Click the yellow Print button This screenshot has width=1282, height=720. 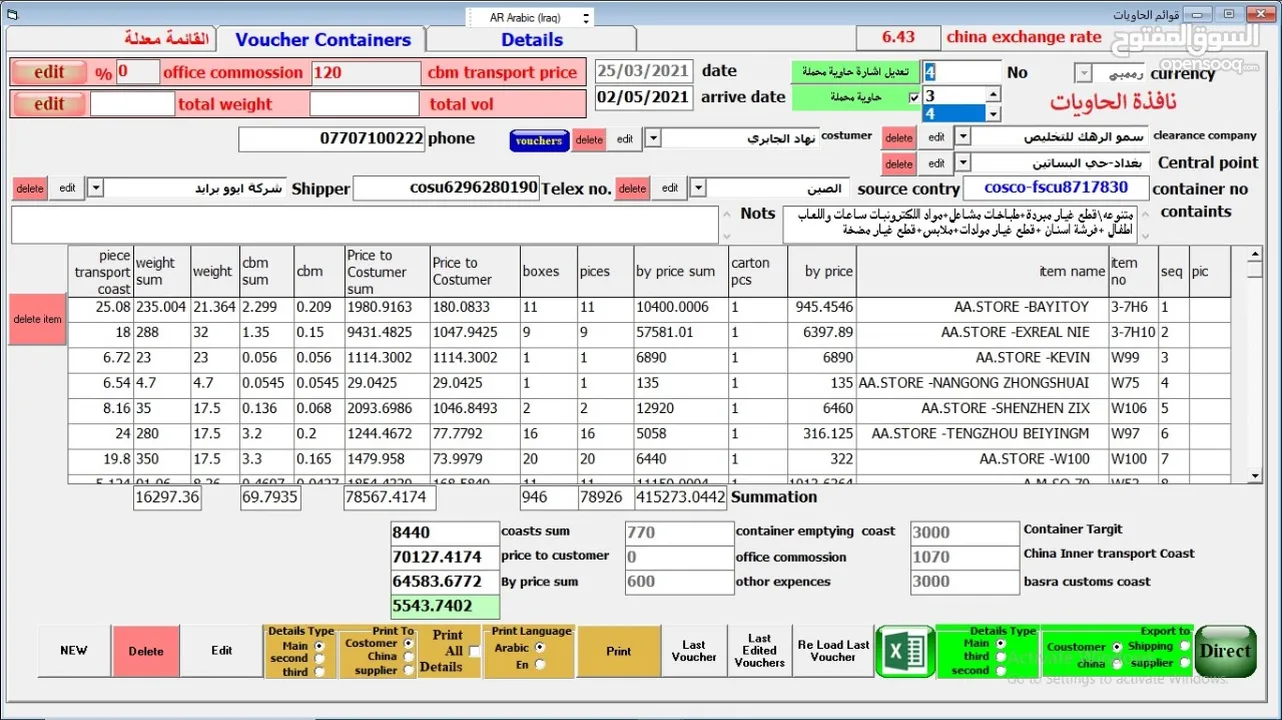coord(619,651)
